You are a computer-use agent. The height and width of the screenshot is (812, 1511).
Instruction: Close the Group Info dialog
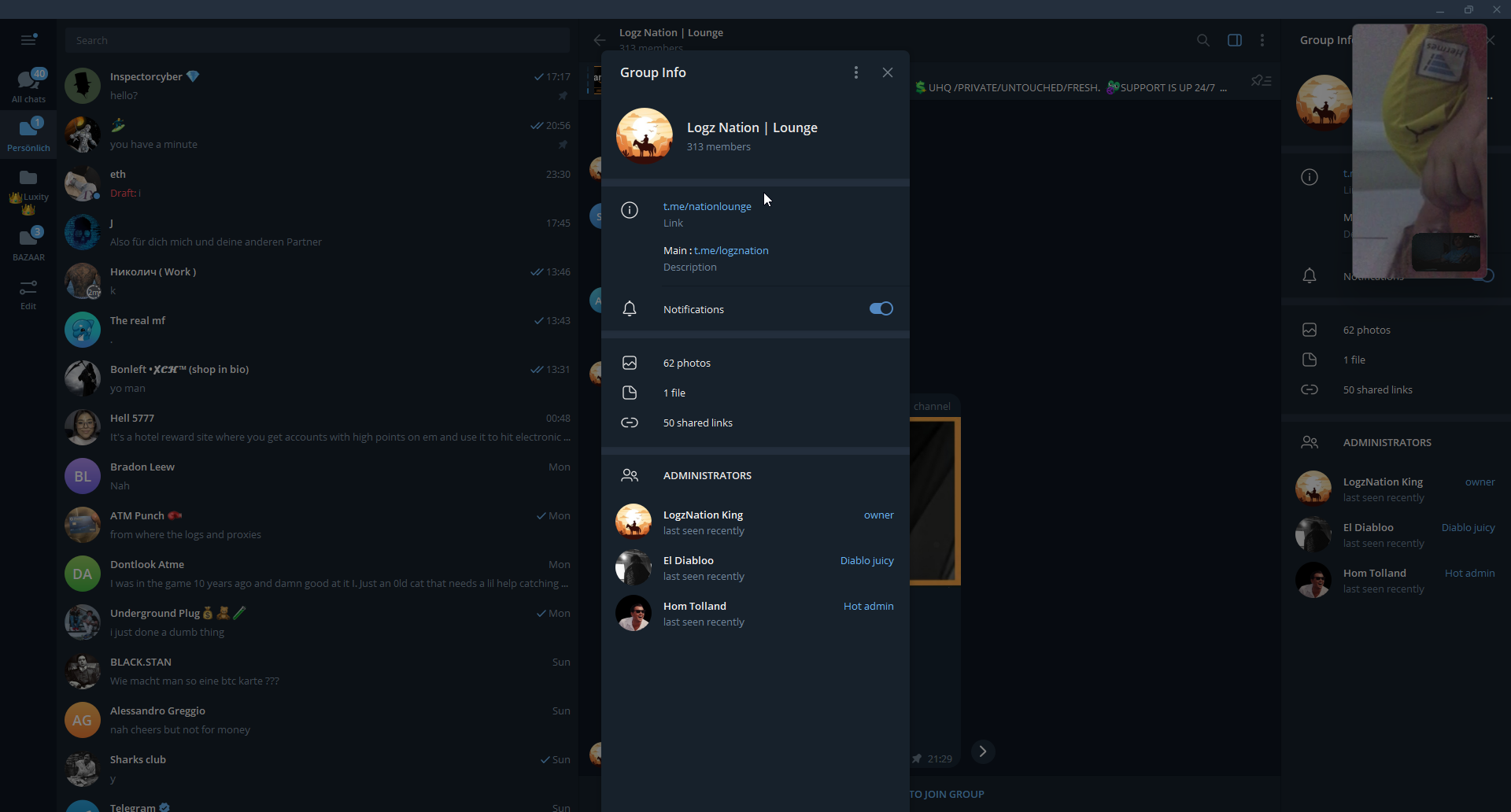point(888,72)
